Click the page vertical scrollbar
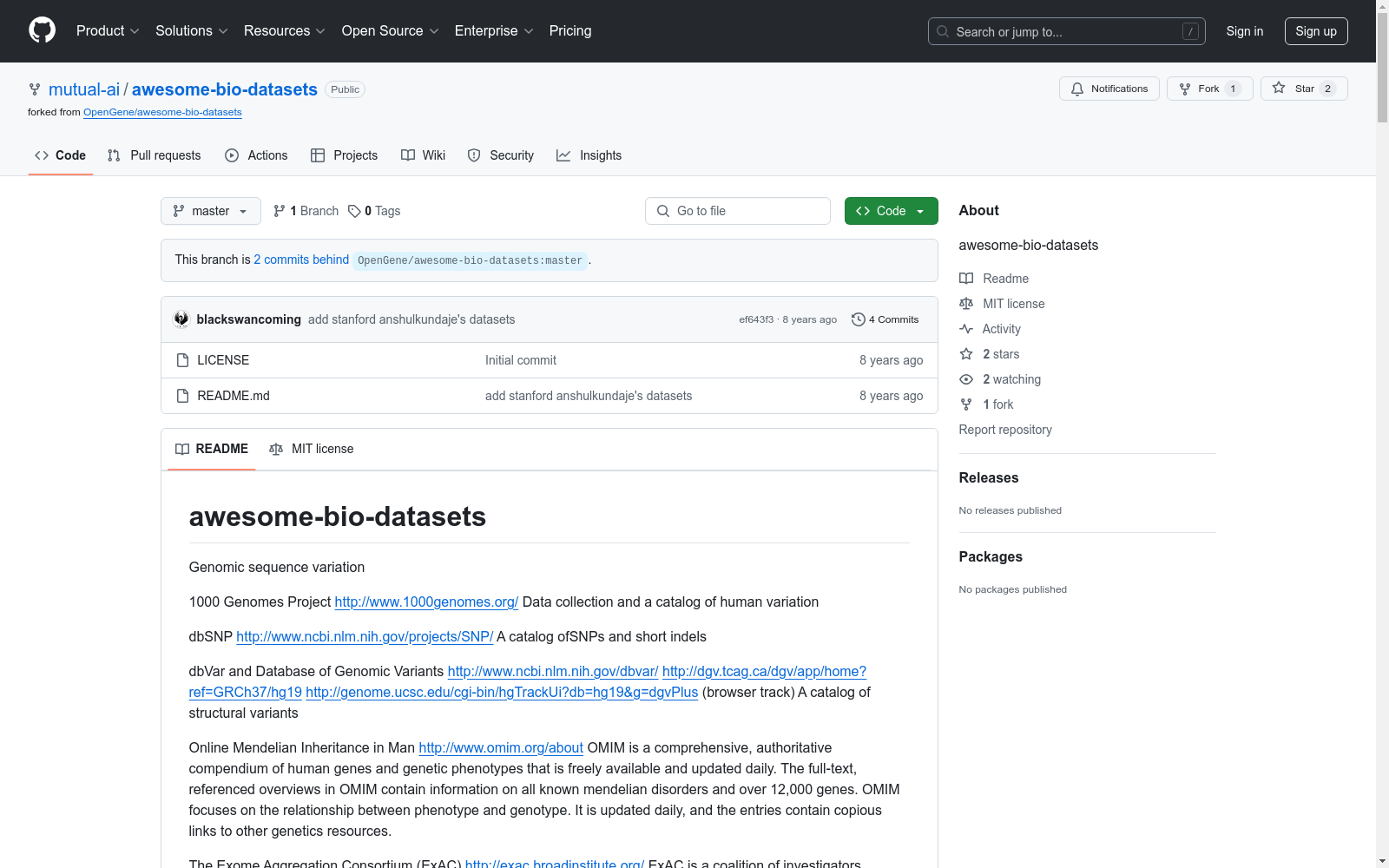Screen dimensions: 1389x868 point(1382,434)
